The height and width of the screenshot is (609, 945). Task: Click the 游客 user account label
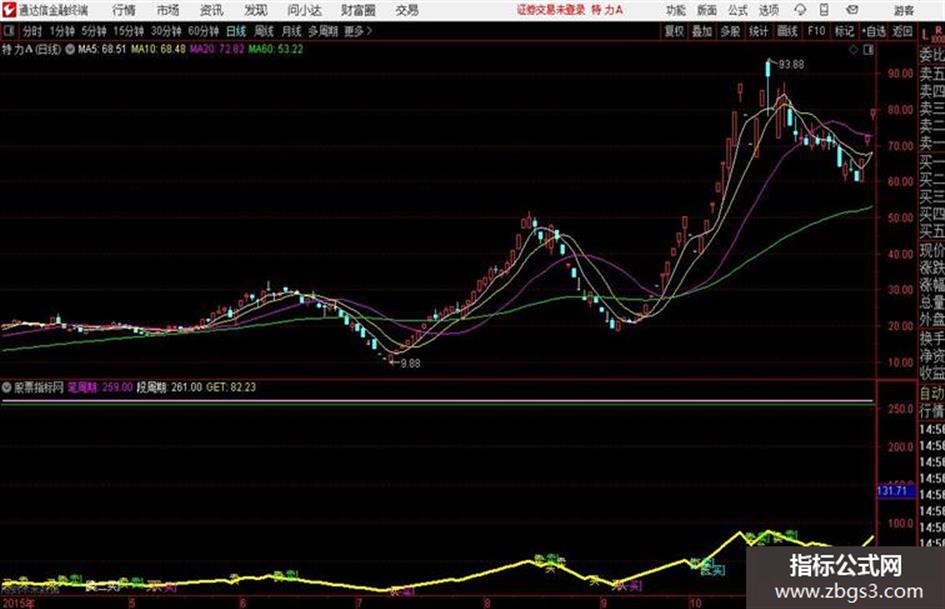904,10
